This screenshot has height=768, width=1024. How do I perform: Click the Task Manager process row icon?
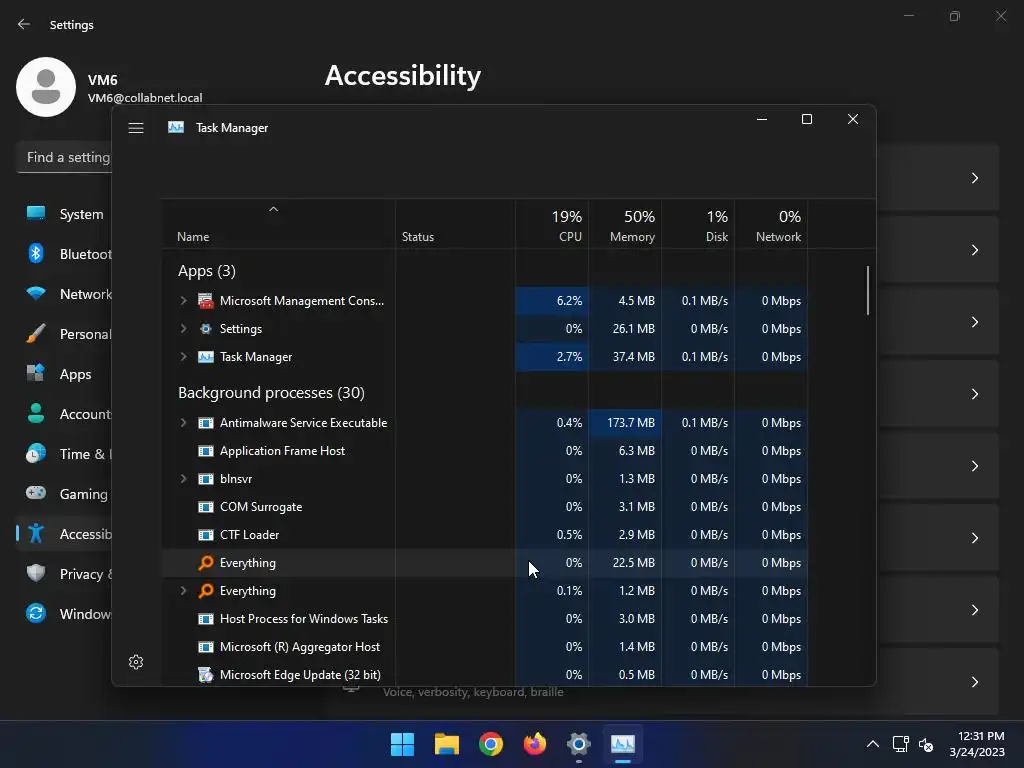tap(206, 357)
